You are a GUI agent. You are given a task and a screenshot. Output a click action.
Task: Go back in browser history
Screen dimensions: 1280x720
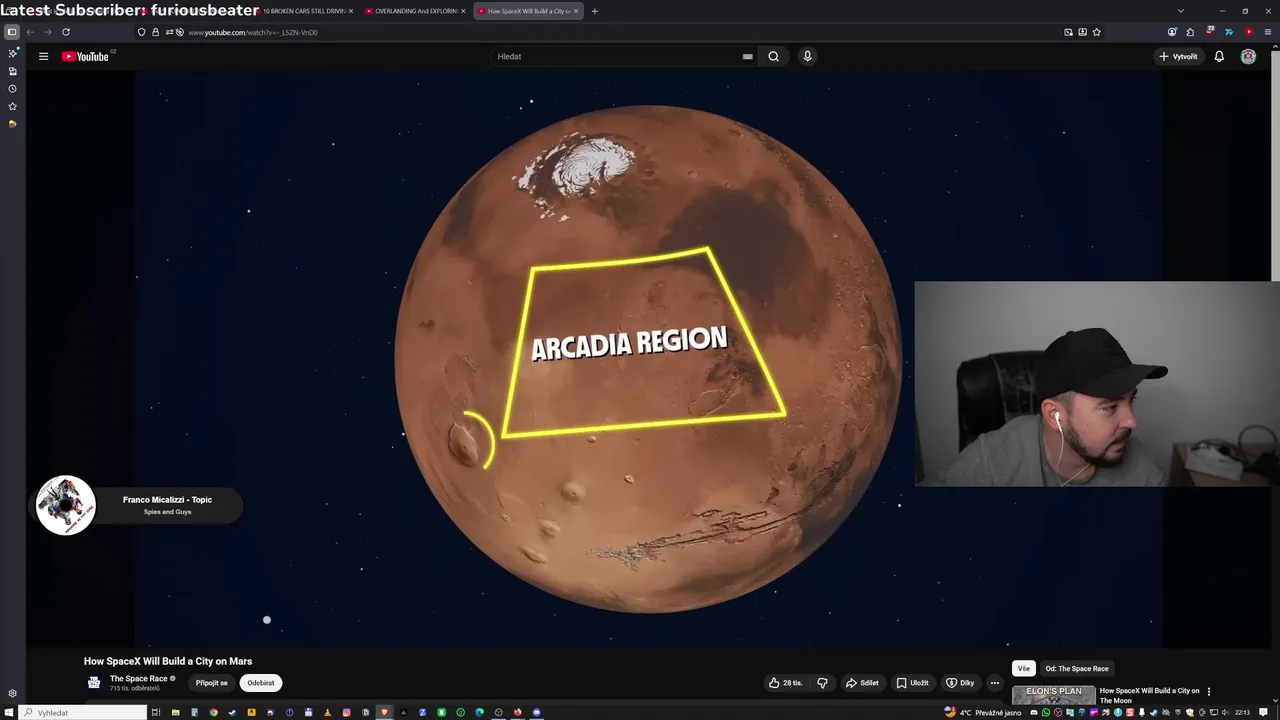(30, 32)
